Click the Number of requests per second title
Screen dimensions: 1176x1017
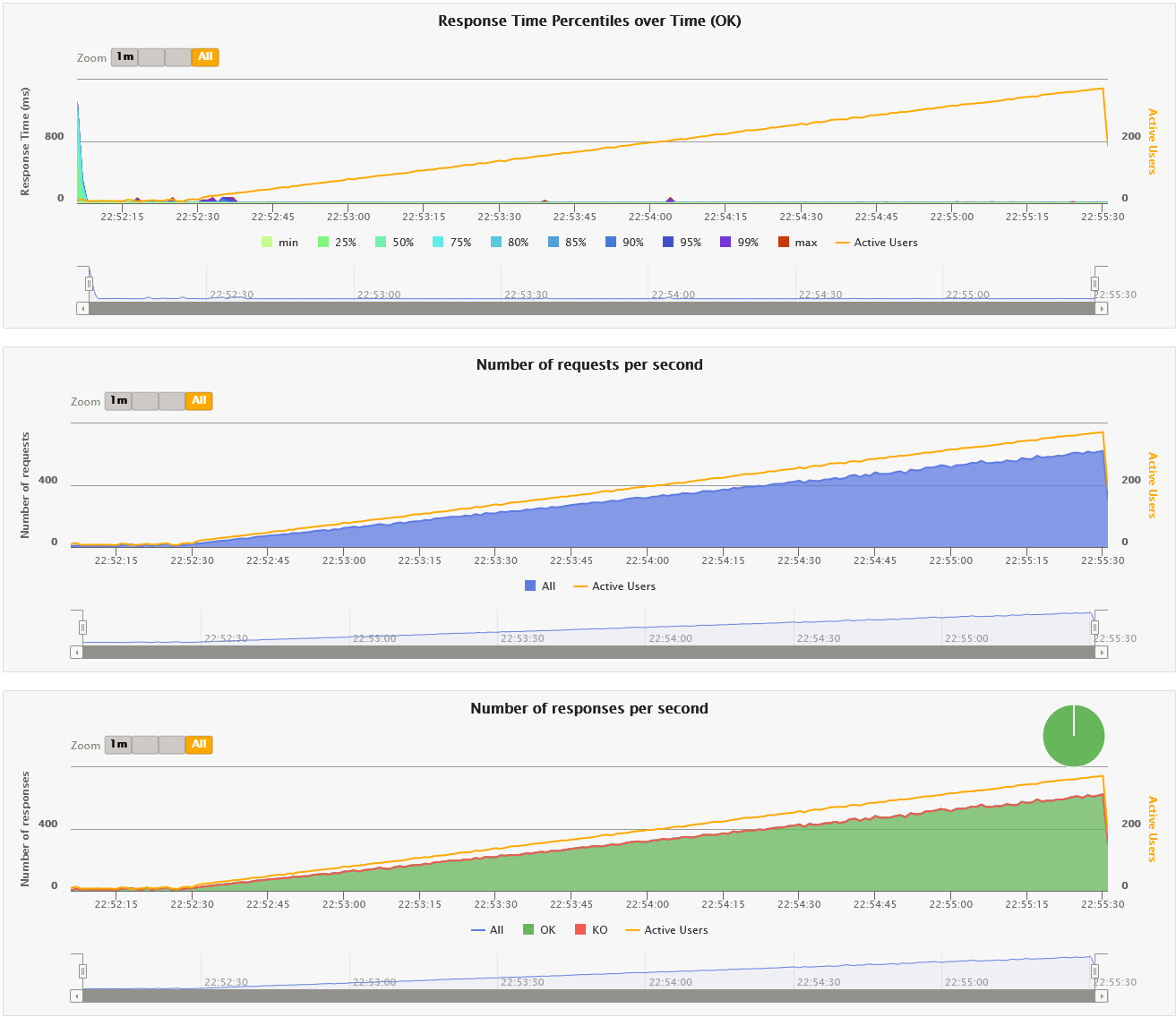tap(589, 364)
